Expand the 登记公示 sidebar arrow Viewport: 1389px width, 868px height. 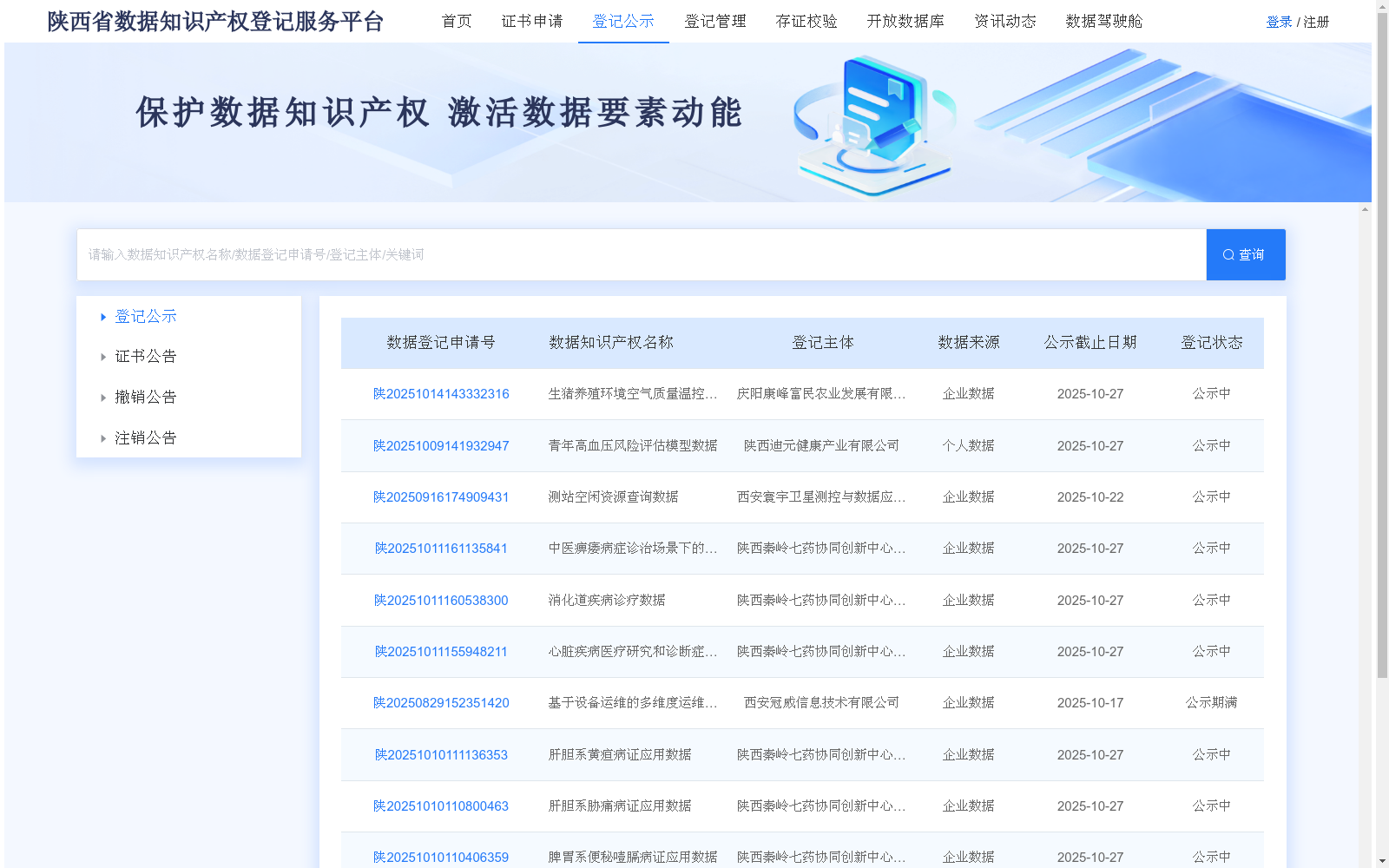click(x=103, y=317)
